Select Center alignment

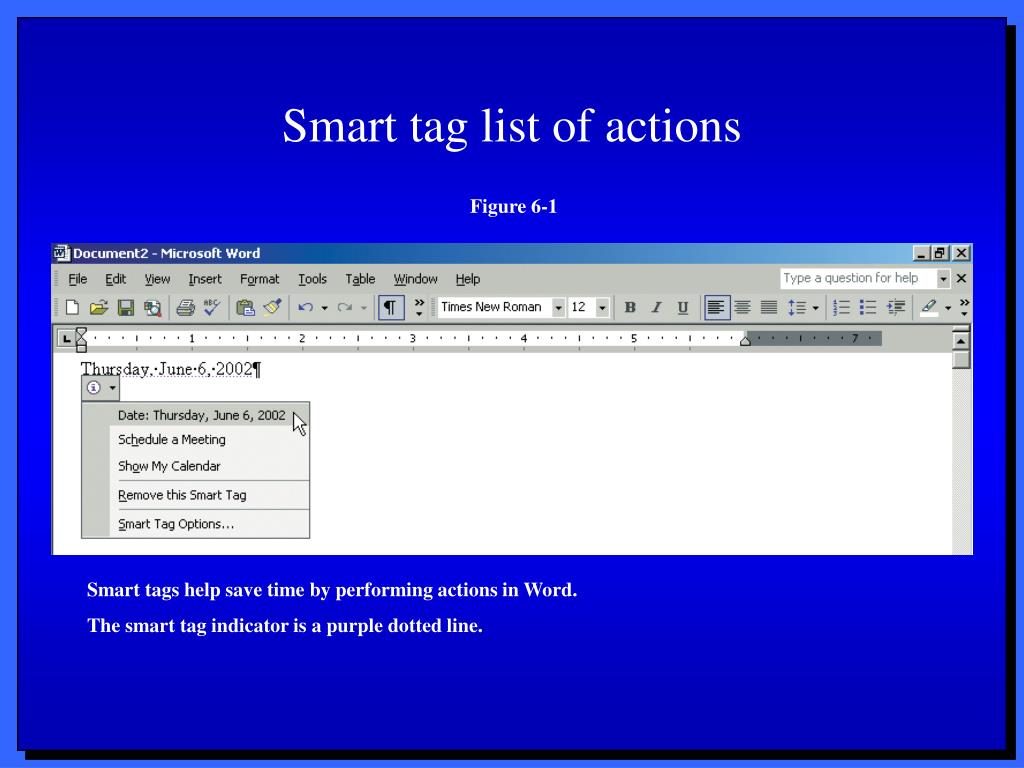point(743,308)
